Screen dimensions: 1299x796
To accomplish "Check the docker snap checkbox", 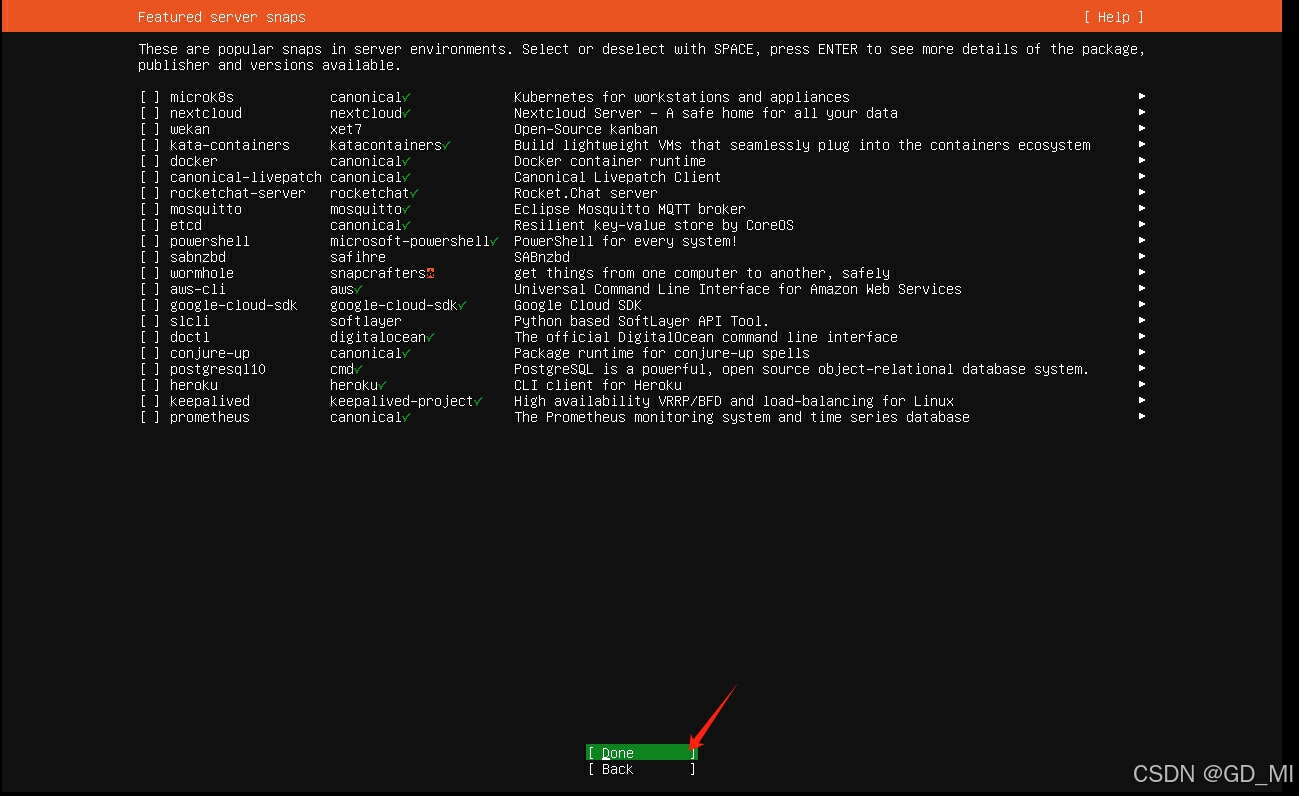I will [149, 161].
